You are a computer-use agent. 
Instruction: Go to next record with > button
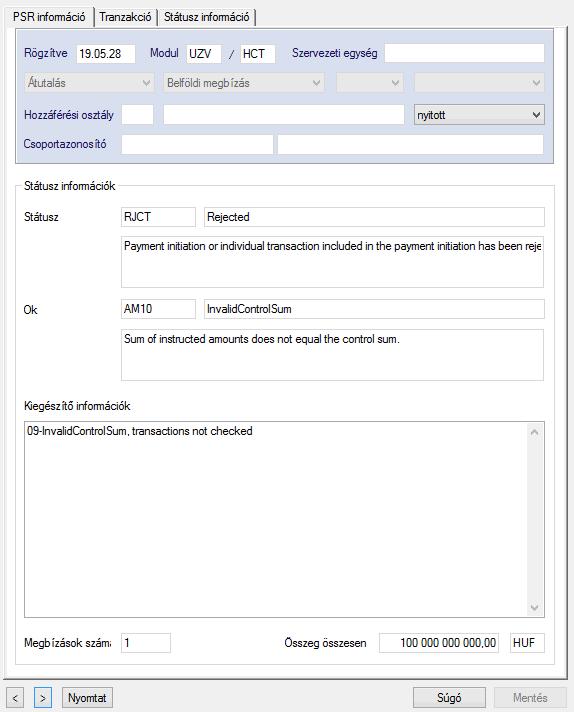click(x=43, y=697)
